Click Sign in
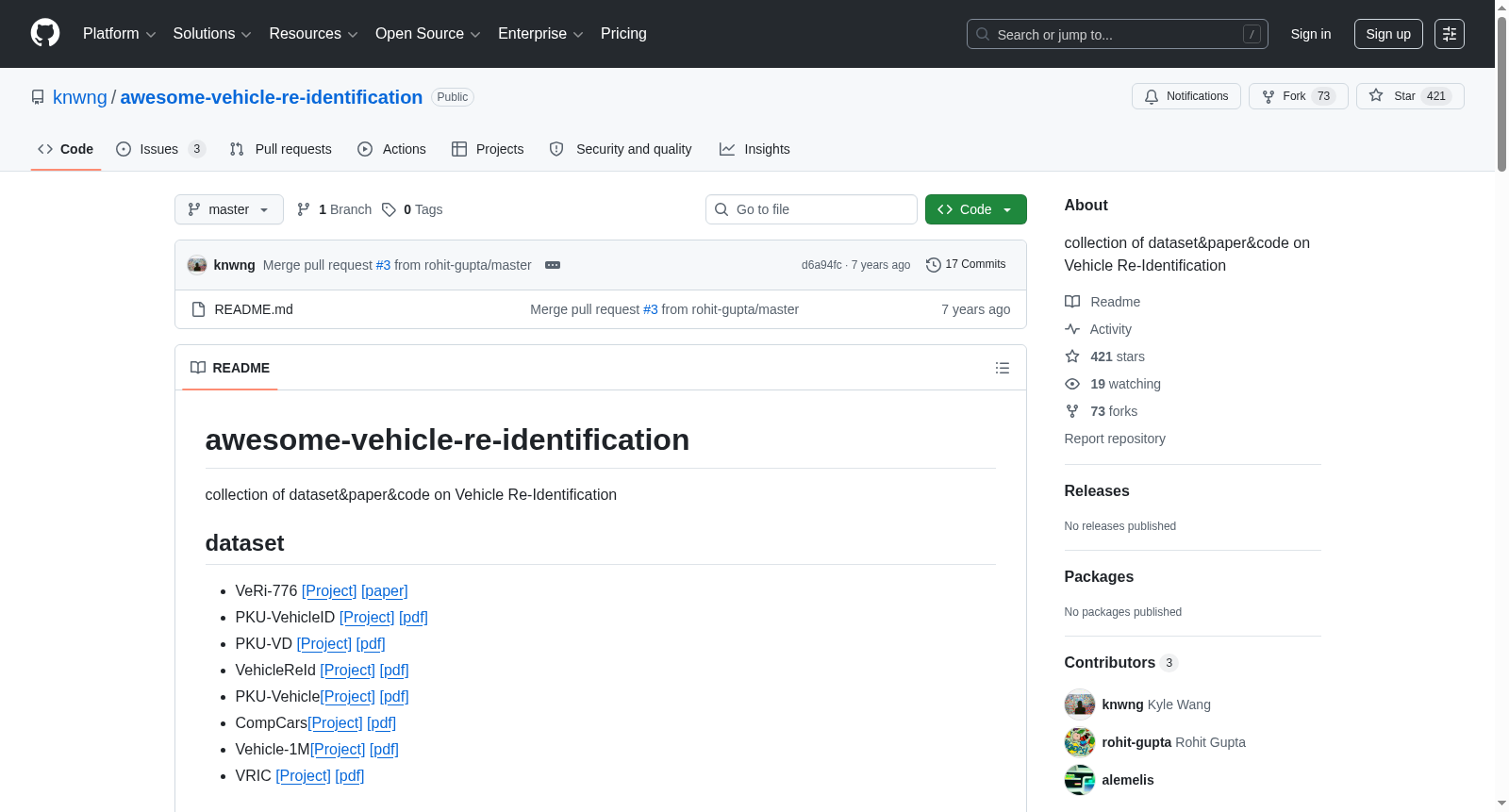 1311,34
